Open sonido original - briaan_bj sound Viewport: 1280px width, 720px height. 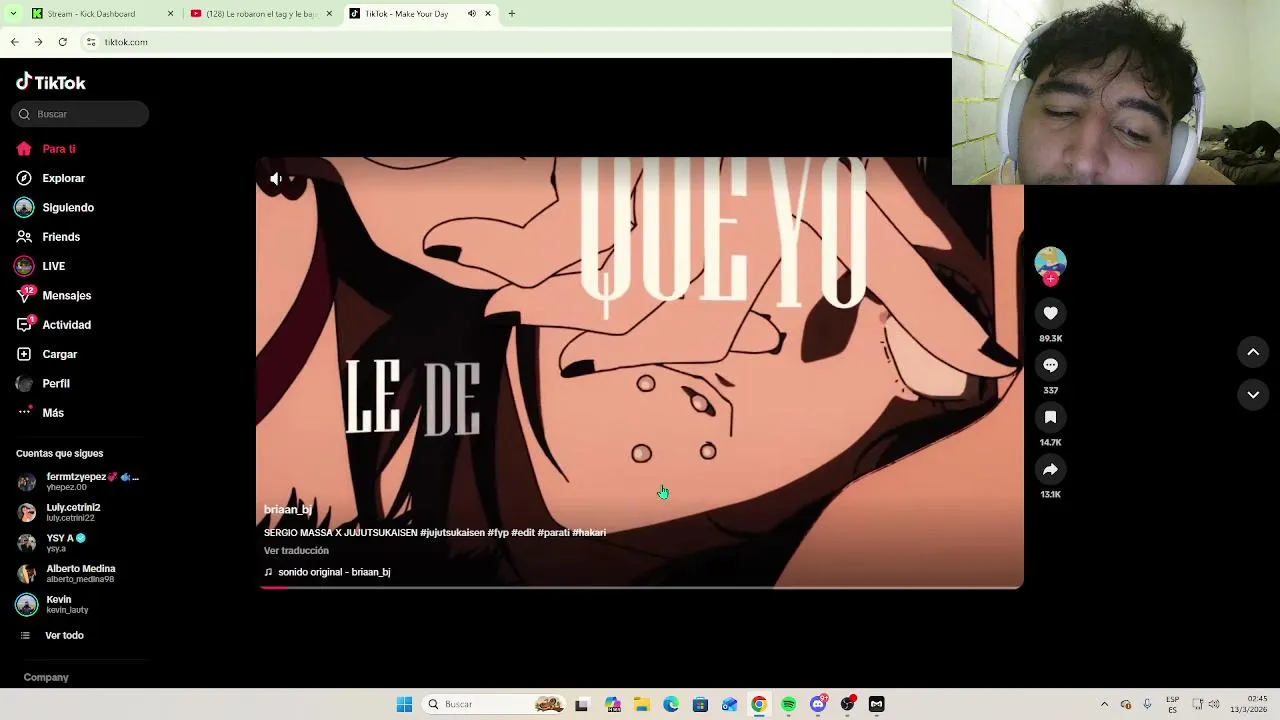[327, 572]
